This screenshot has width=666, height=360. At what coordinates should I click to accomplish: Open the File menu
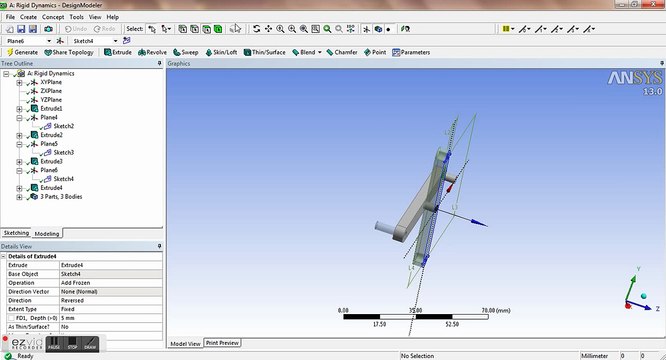pyautogui.click(x=10, y=17)
